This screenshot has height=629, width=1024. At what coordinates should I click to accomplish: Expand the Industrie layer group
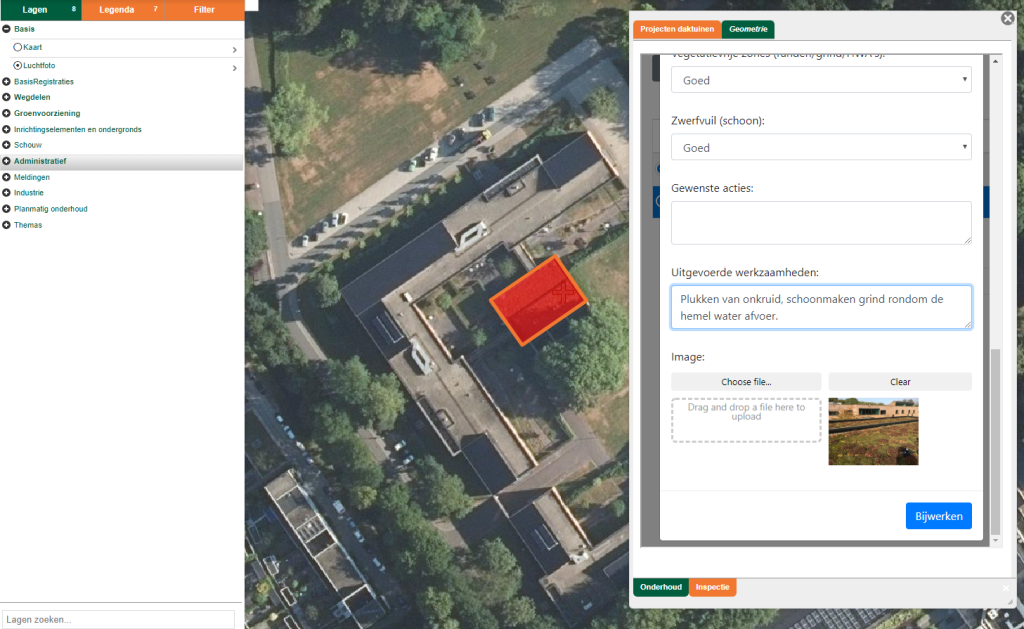tap(7, 193)
